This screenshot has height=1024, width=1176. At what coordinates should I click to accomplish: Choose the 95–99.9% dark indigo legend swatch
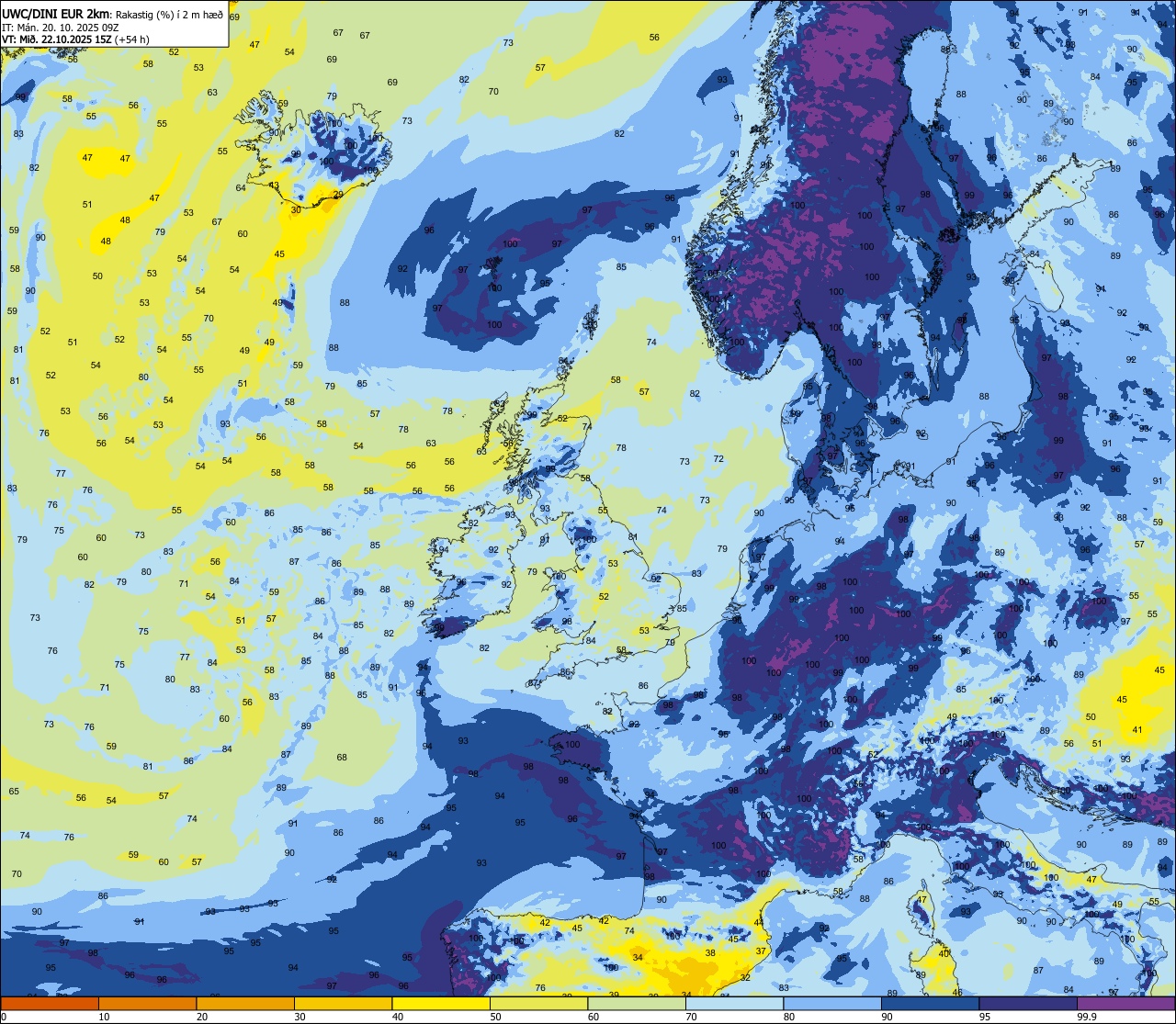click(1028, 1003)
